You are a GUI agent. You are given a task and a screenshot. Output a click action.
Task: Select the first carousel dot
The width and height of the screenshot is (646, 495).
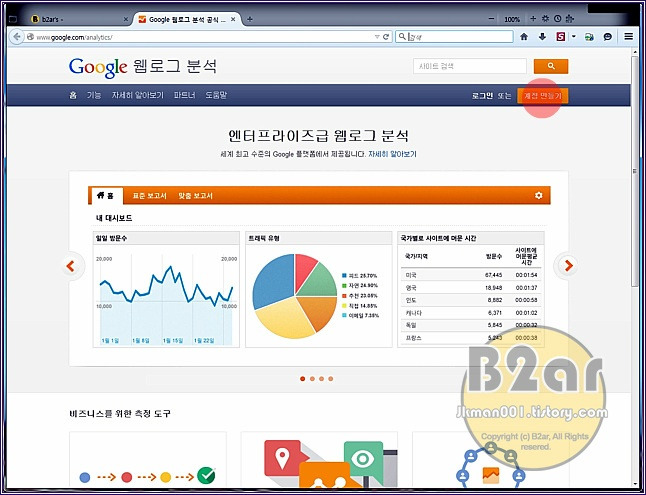pos(303,379)
